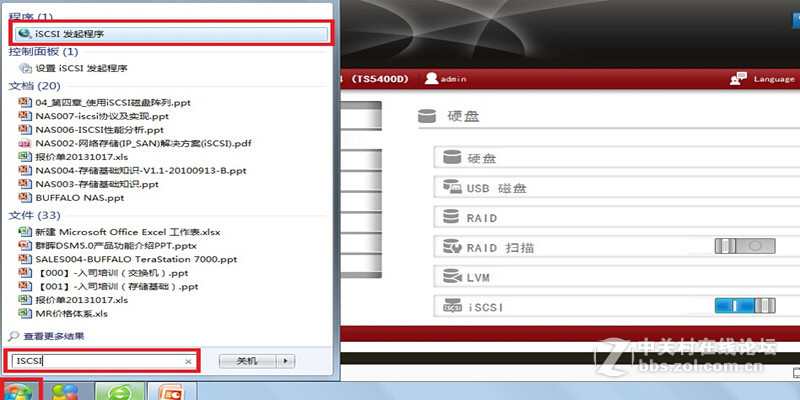
Task: Click the admin username in NAS header
Action: tap(454, 79)
